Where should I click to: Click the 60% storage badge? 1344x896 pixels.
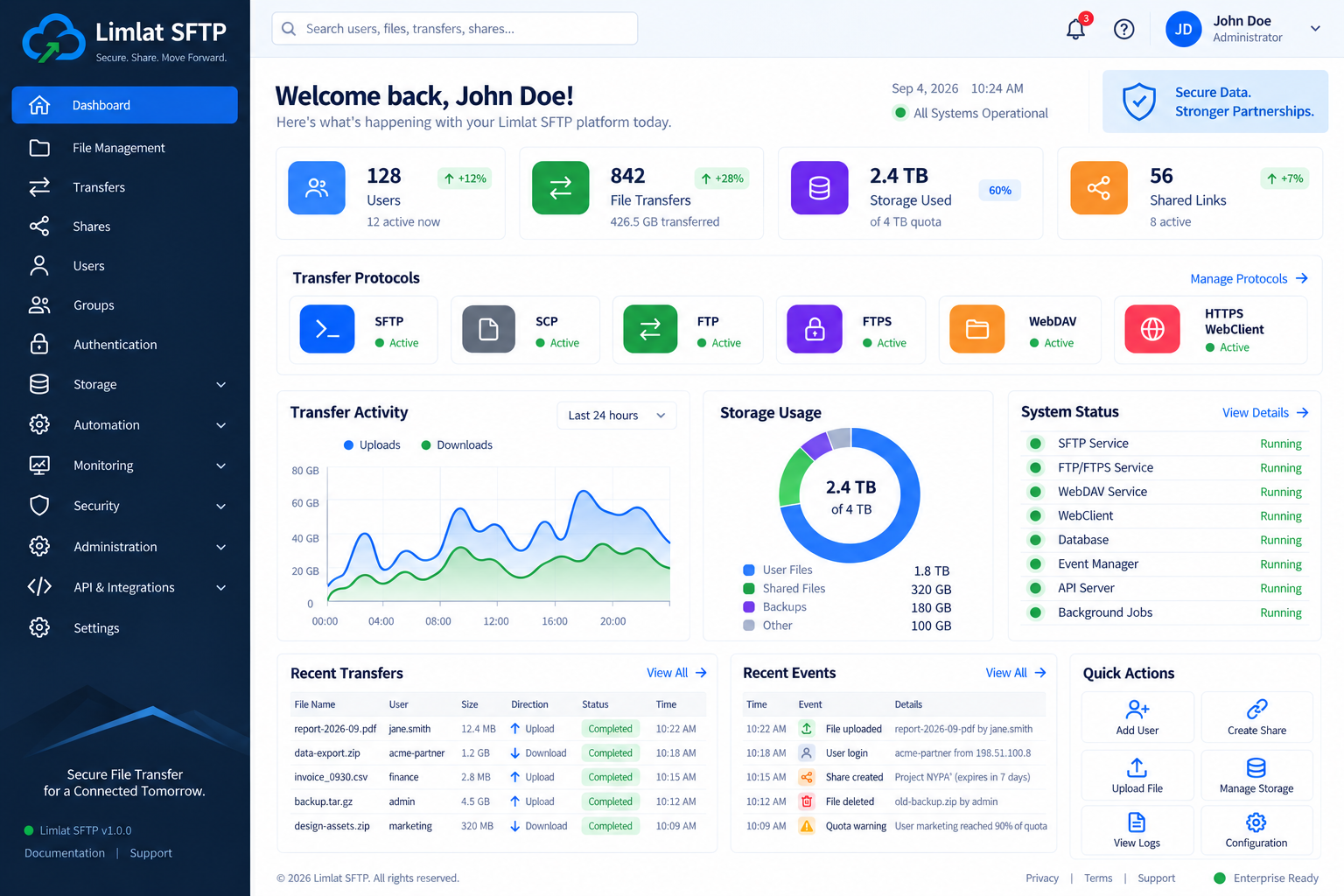tap(1000, 191)
